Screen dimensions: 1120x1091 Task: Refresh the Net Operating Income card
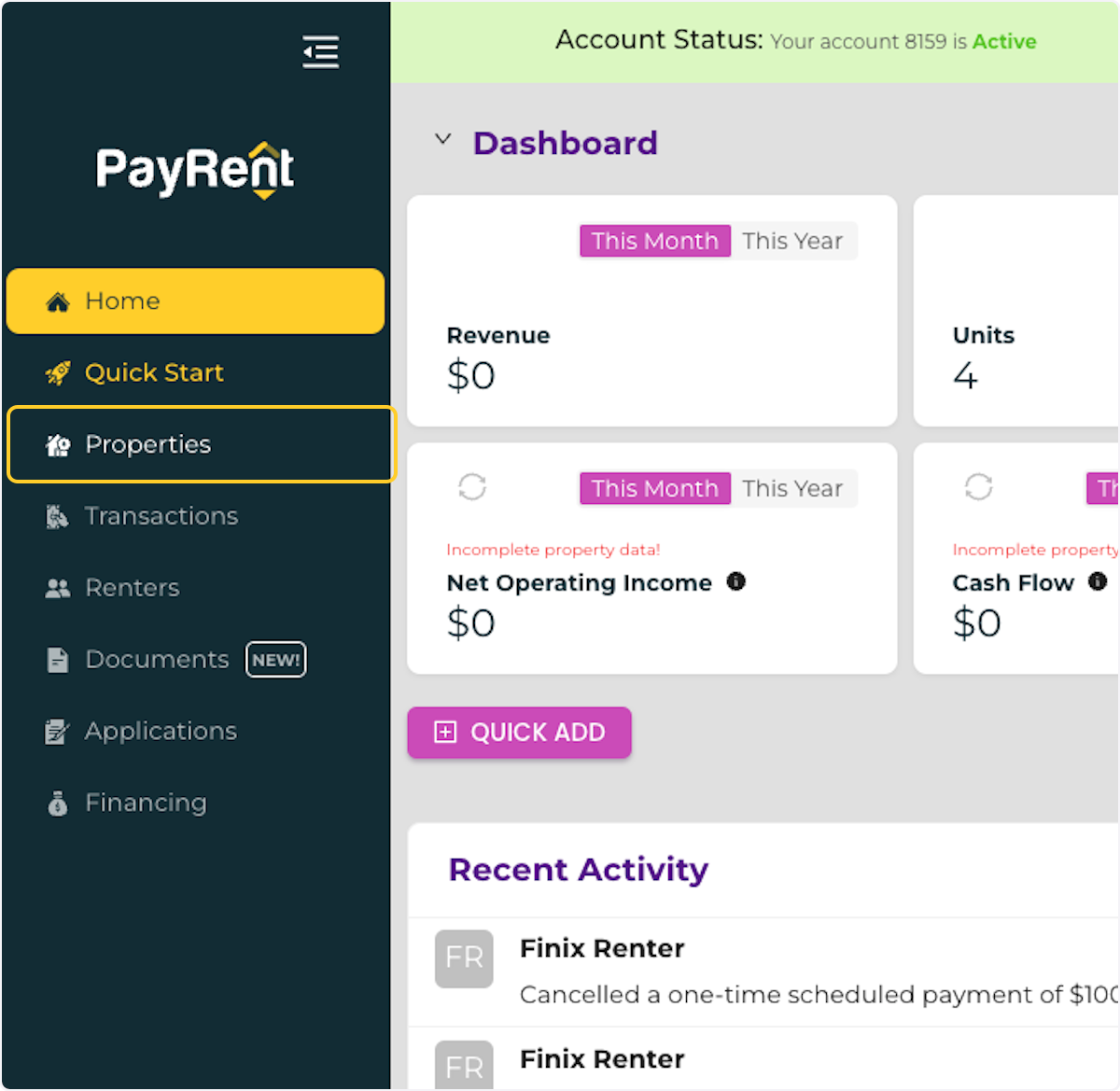[472, 486]
